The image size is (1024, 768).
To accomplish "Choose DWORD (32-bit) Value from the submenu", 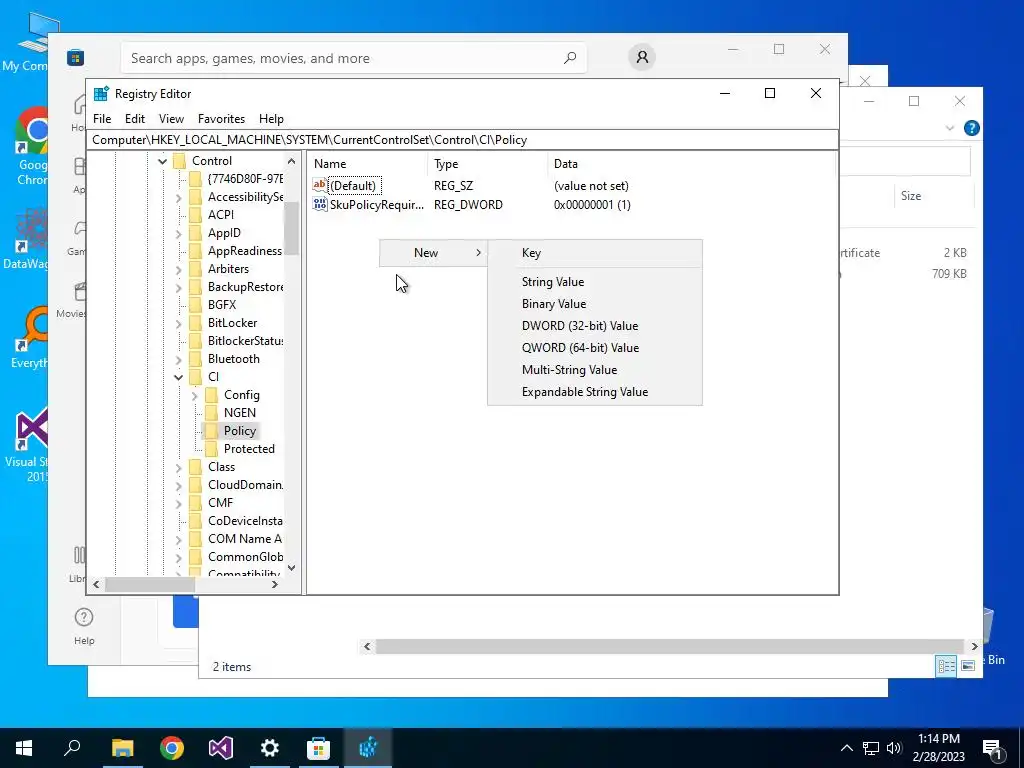I will click(595, 326).
